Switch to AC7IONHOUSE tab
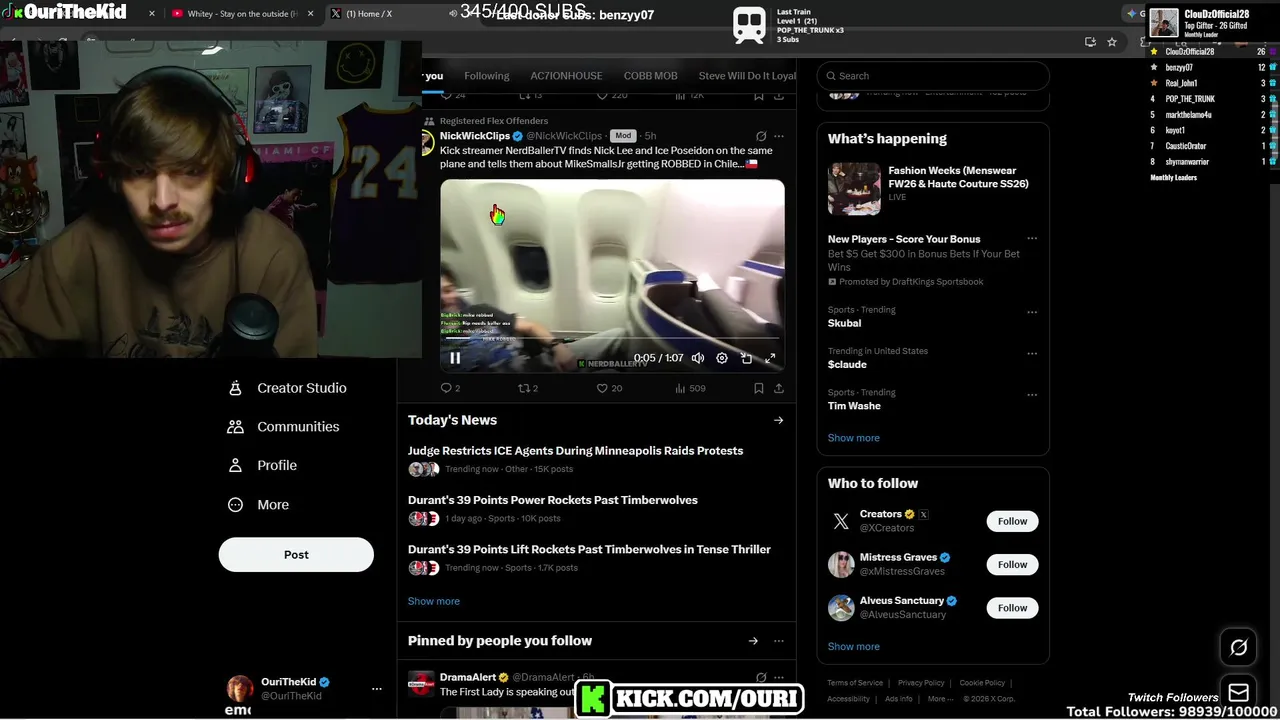The width and height of the screenshot is (1280, 720). point(566,76)
